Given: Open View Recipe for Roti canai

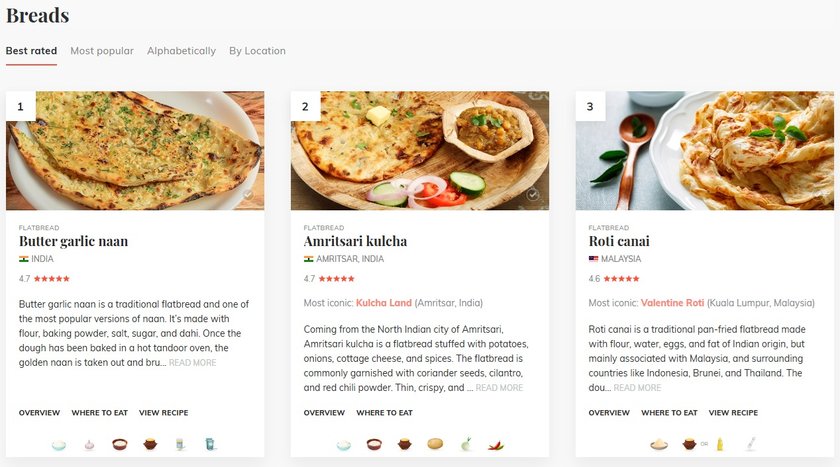Looking at the screenshot, I should [x=733, y=413].
